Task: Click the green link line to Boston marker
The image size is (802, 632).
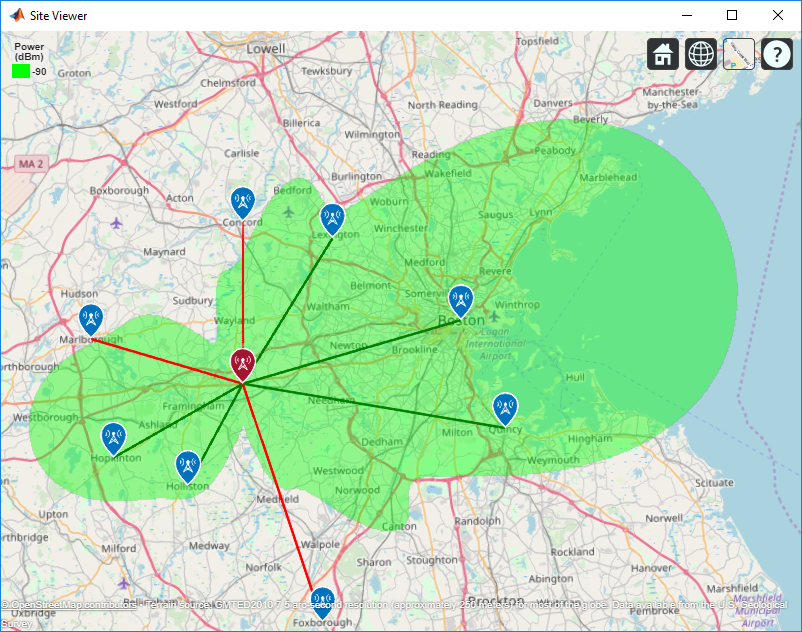Action: (353, 350)
